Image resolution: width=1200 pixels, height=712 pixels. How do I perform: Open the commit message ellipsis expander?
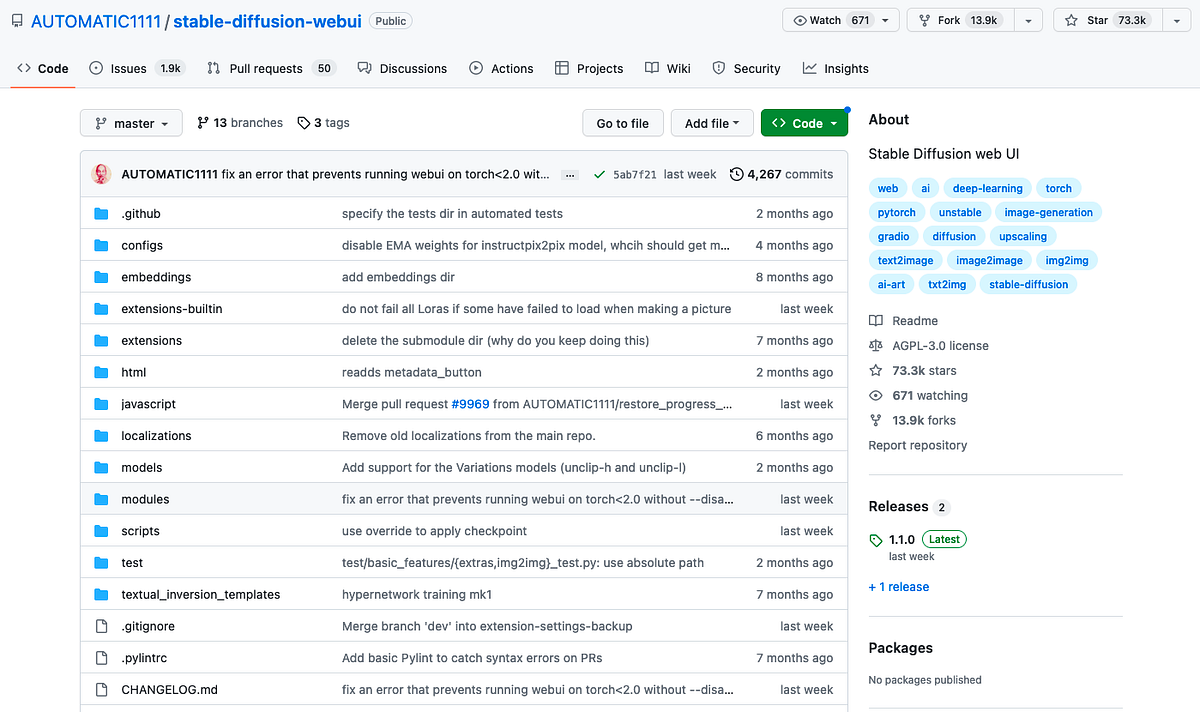(x=569, y=174)
